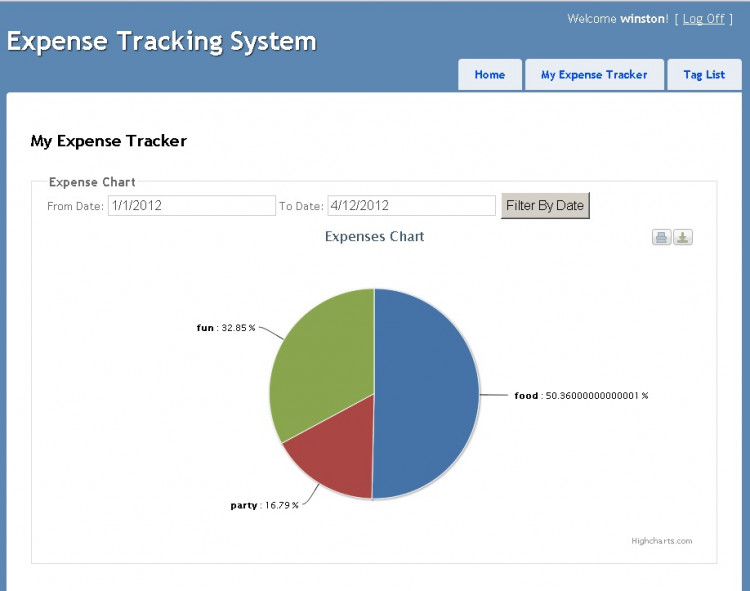
Task: Switch to My Expense Tracker tab
Action: 594,75
